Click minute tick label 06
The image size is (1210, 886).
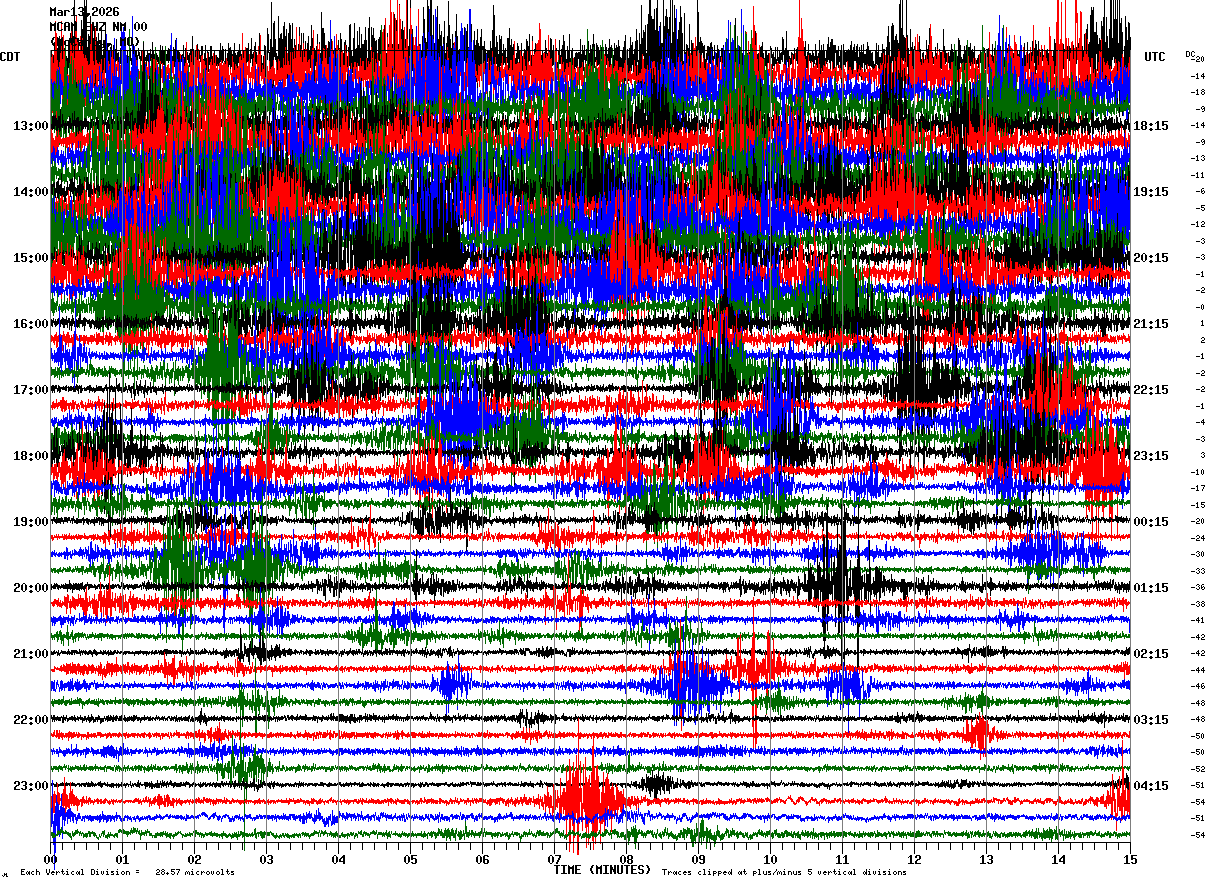click(482, 859)
